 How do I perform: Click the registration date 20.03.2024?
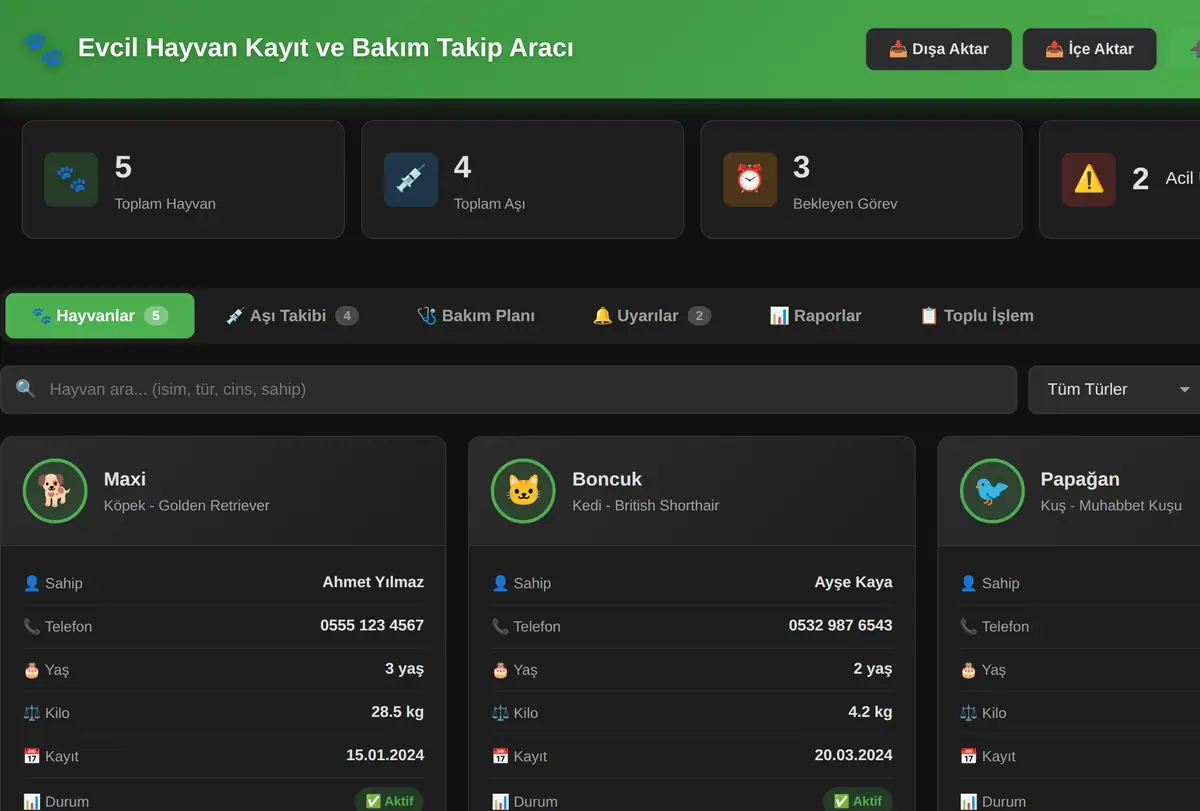(853, 755)
